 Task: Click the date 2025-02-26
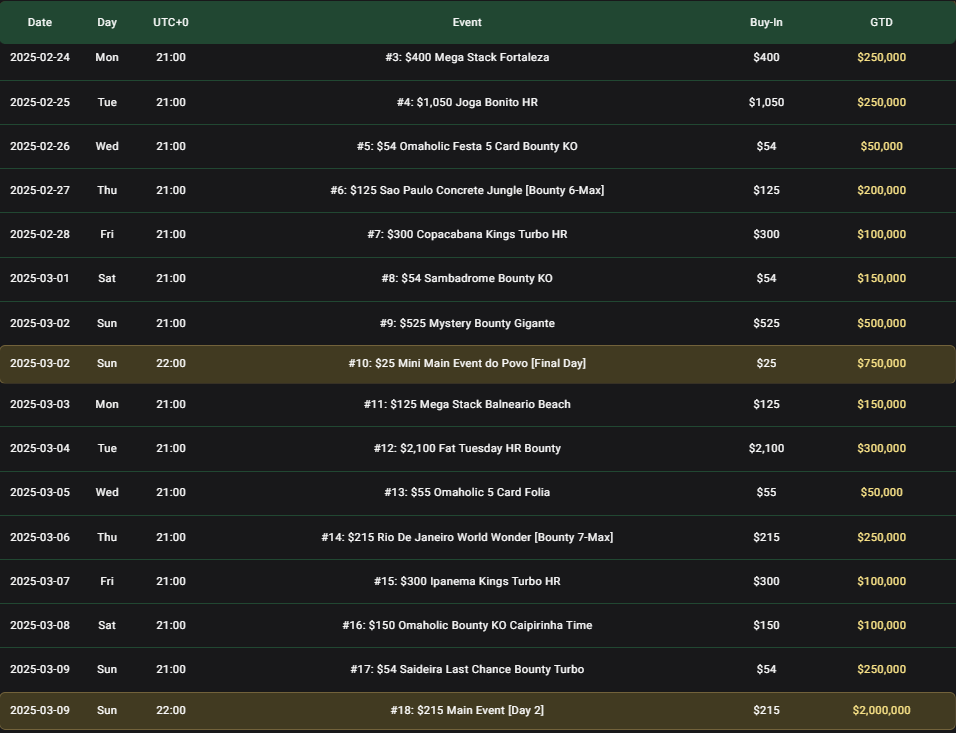[40, 146]
